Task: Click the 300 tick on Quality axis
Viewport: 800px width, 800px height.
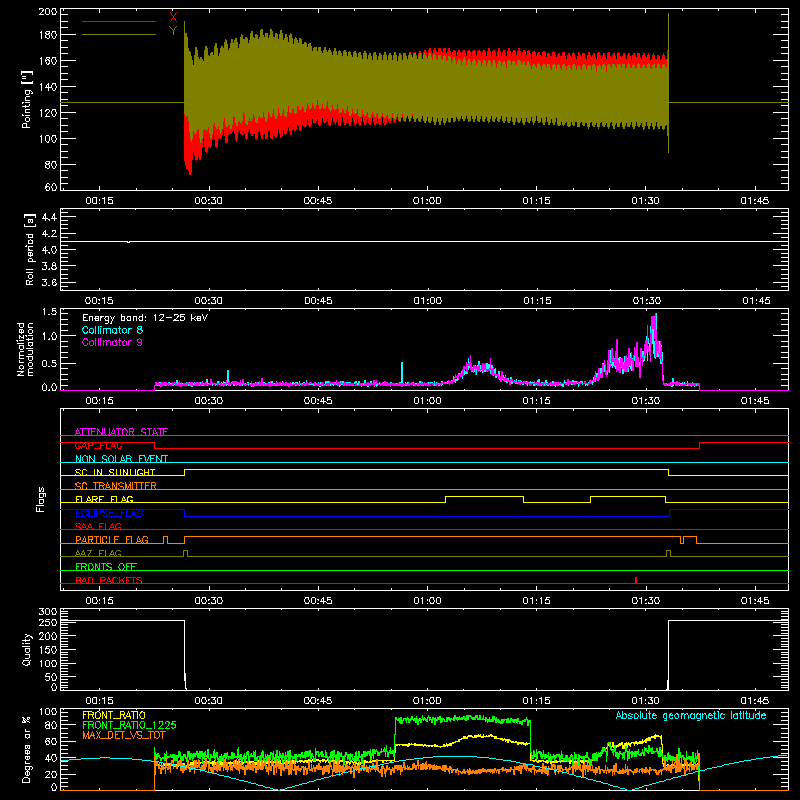Action: 48,612
